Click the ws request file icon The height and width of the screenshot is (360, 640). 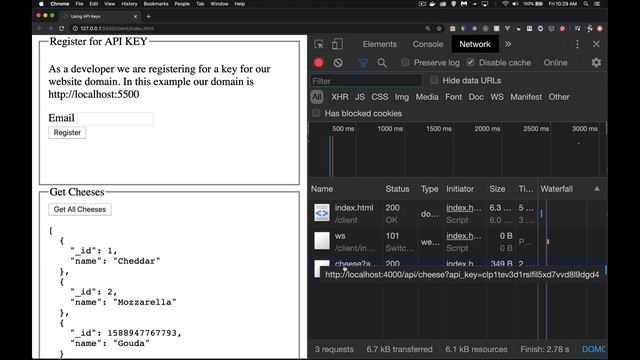[x=322, y=240]
